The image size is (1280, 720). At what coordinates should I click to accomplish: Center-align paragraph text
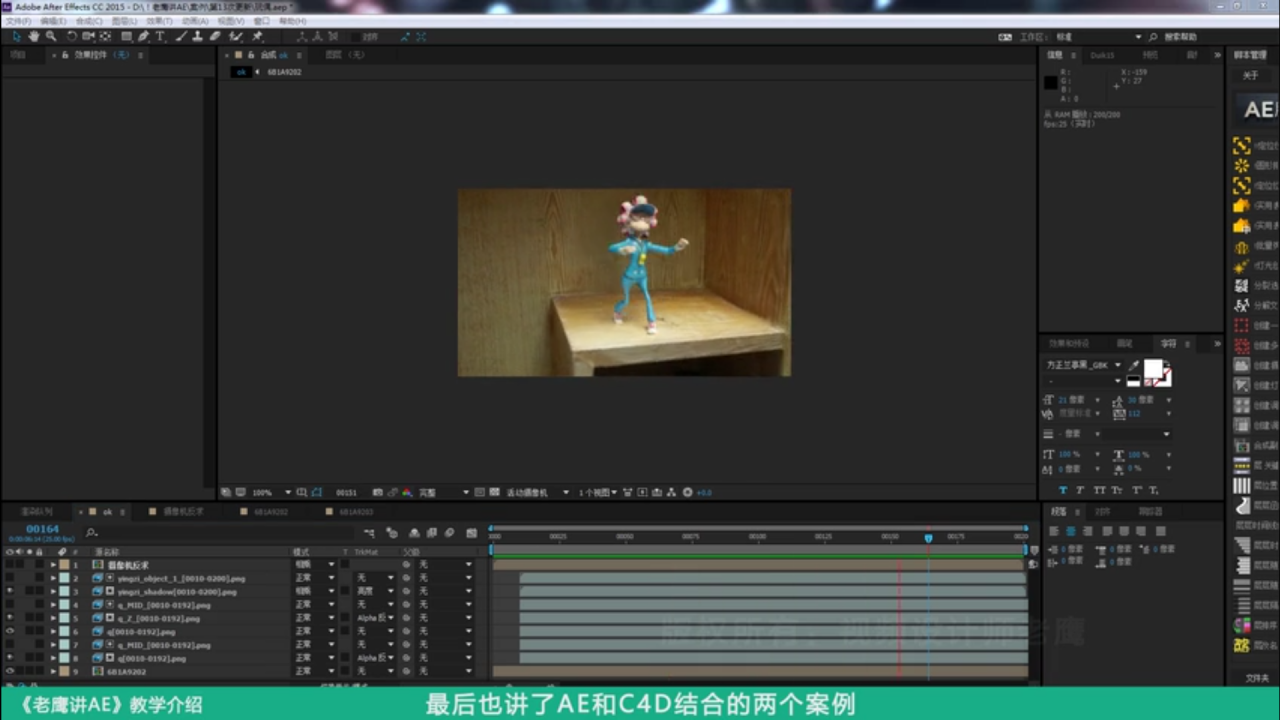tap(1070, 531)
